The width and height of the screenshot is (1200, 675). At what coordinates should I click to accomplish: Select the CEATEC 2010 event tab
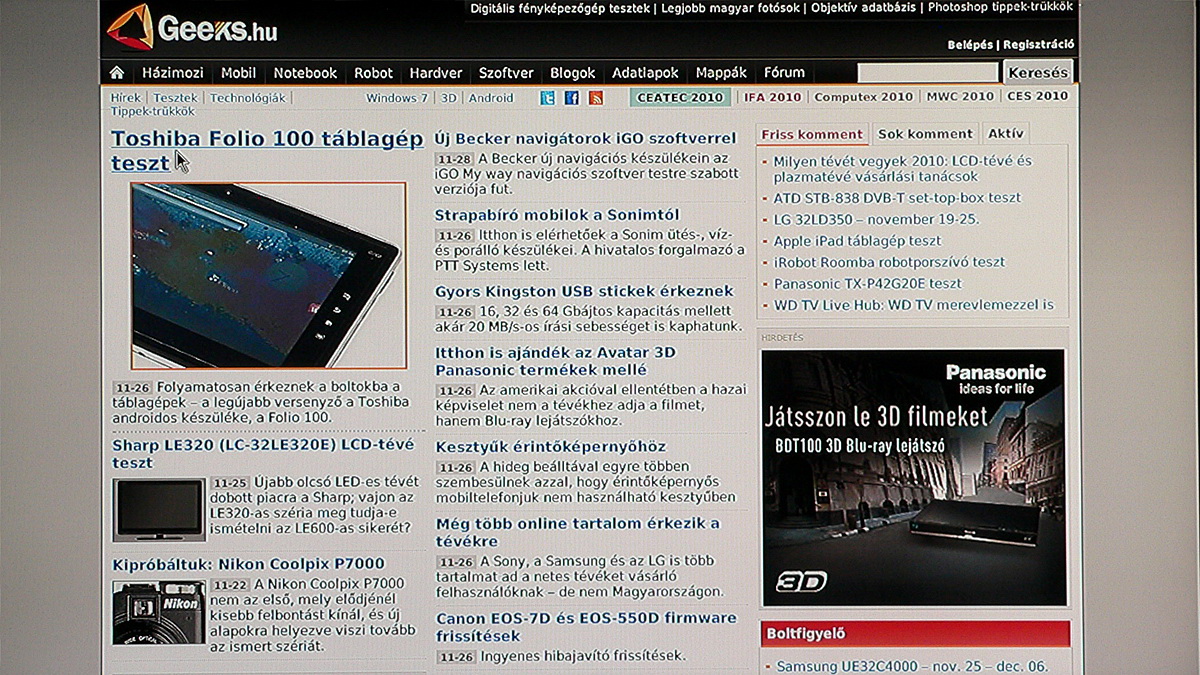point(680,97)
